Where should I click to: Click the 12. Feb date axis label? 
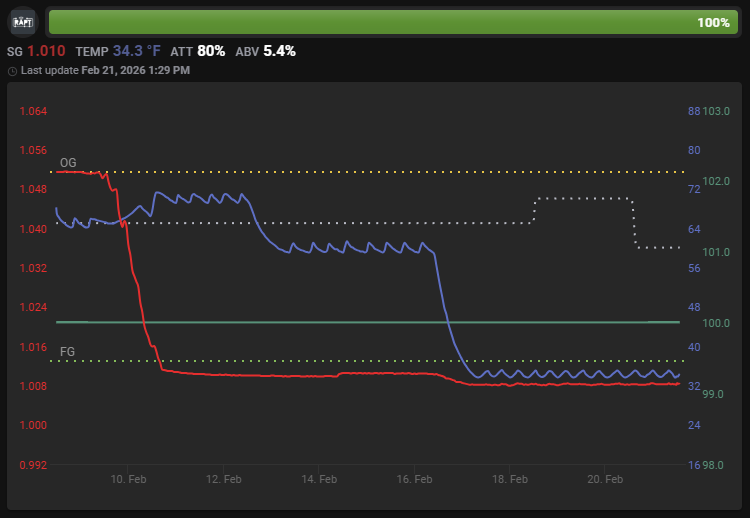coord(224,480)
